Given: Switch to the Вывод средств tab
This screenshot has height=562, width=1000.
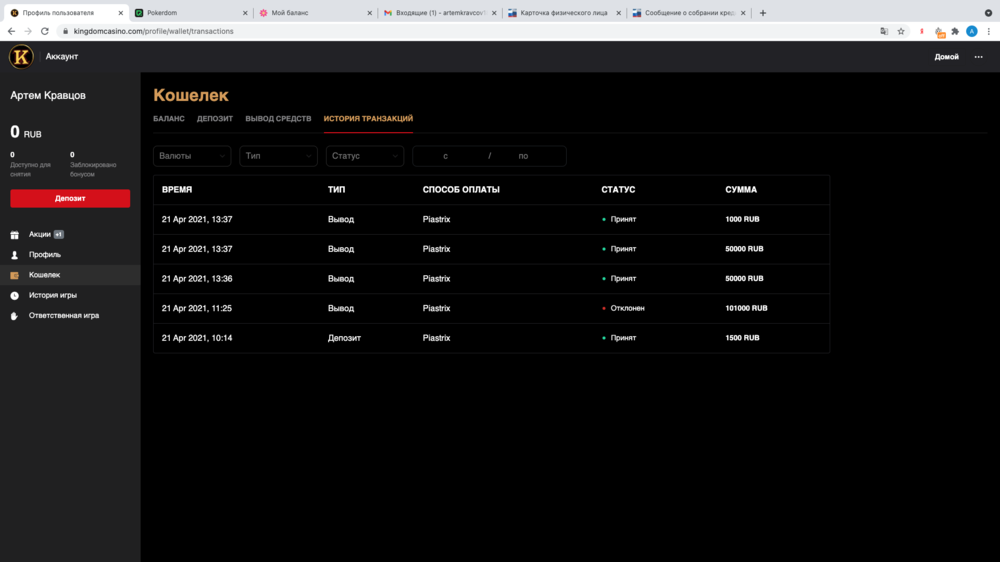Looking at the screenshot, I should [278, 119].
